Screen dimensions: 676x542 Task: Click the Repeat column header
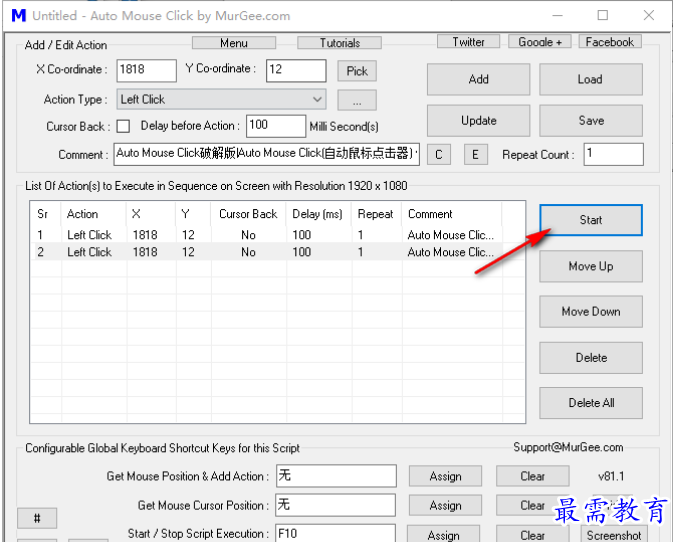[377, 214]
